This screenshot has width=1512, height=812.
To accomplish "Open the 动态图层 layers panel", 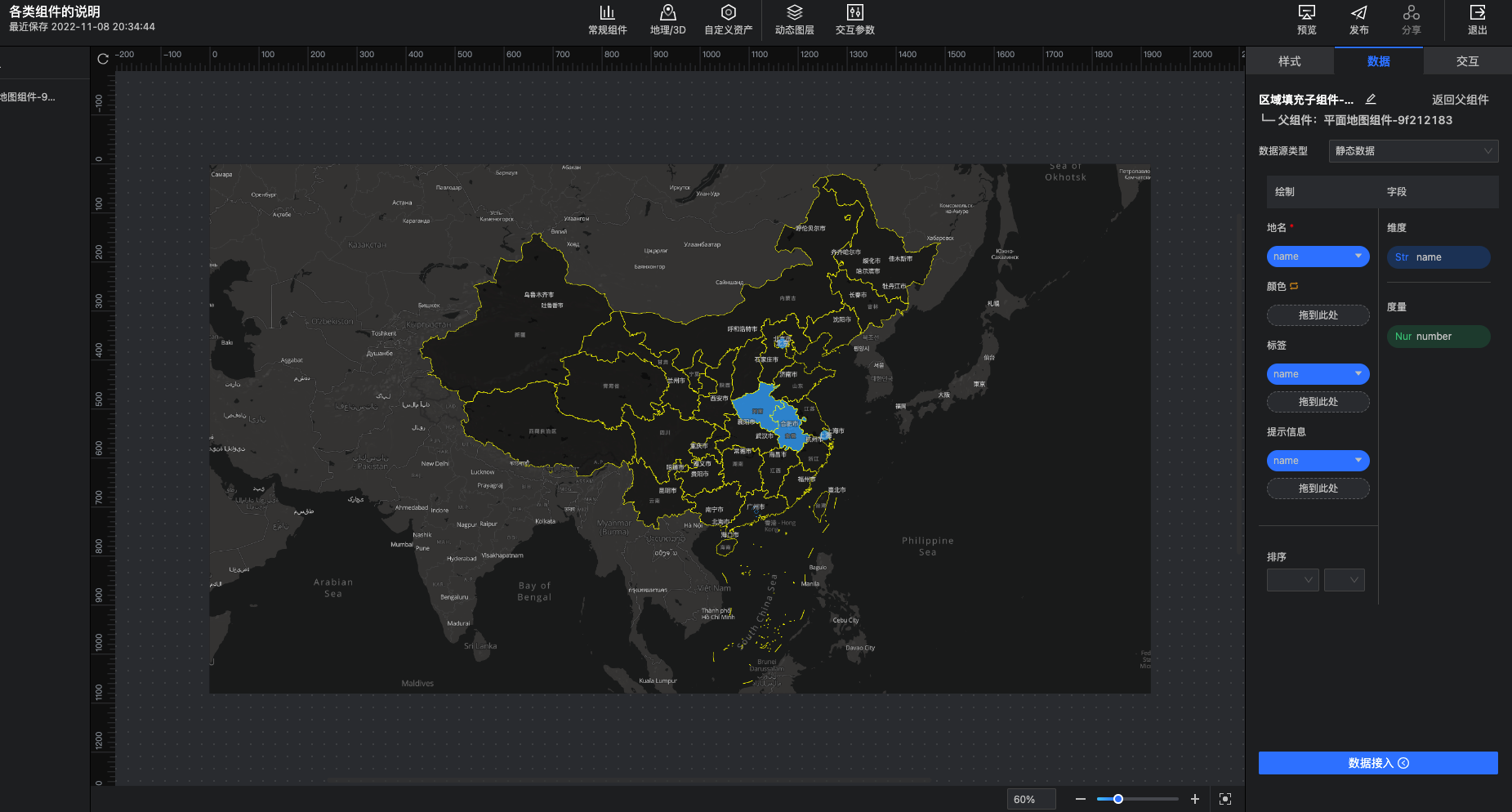I will pos(794,20).
